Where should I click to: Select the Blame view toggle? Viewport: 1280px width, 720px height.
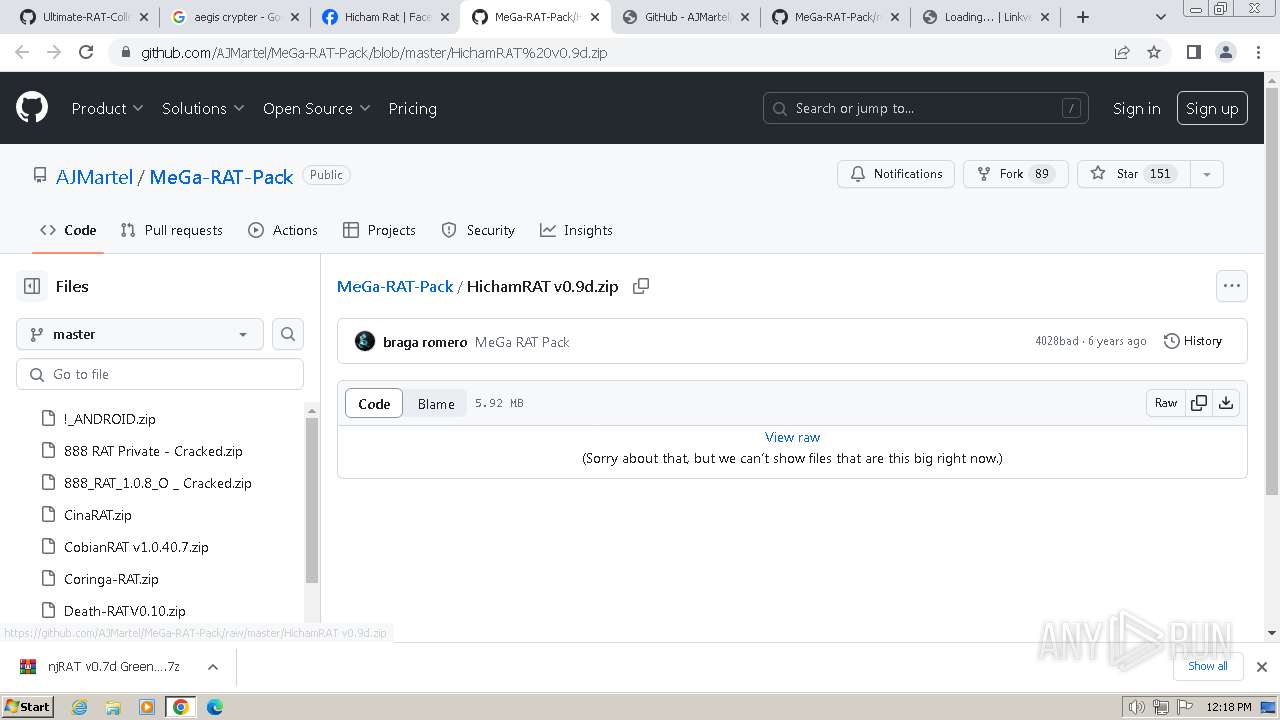point(436,403)
